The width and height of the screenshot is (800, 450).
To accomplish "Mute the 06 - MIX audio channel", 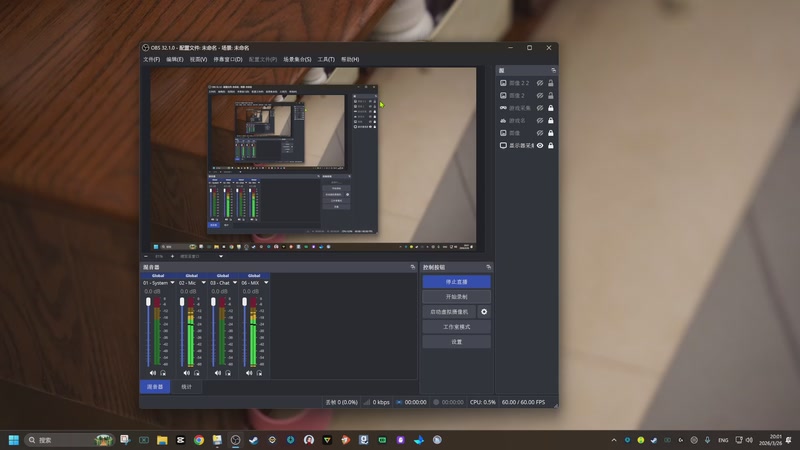I will (249, 373).
